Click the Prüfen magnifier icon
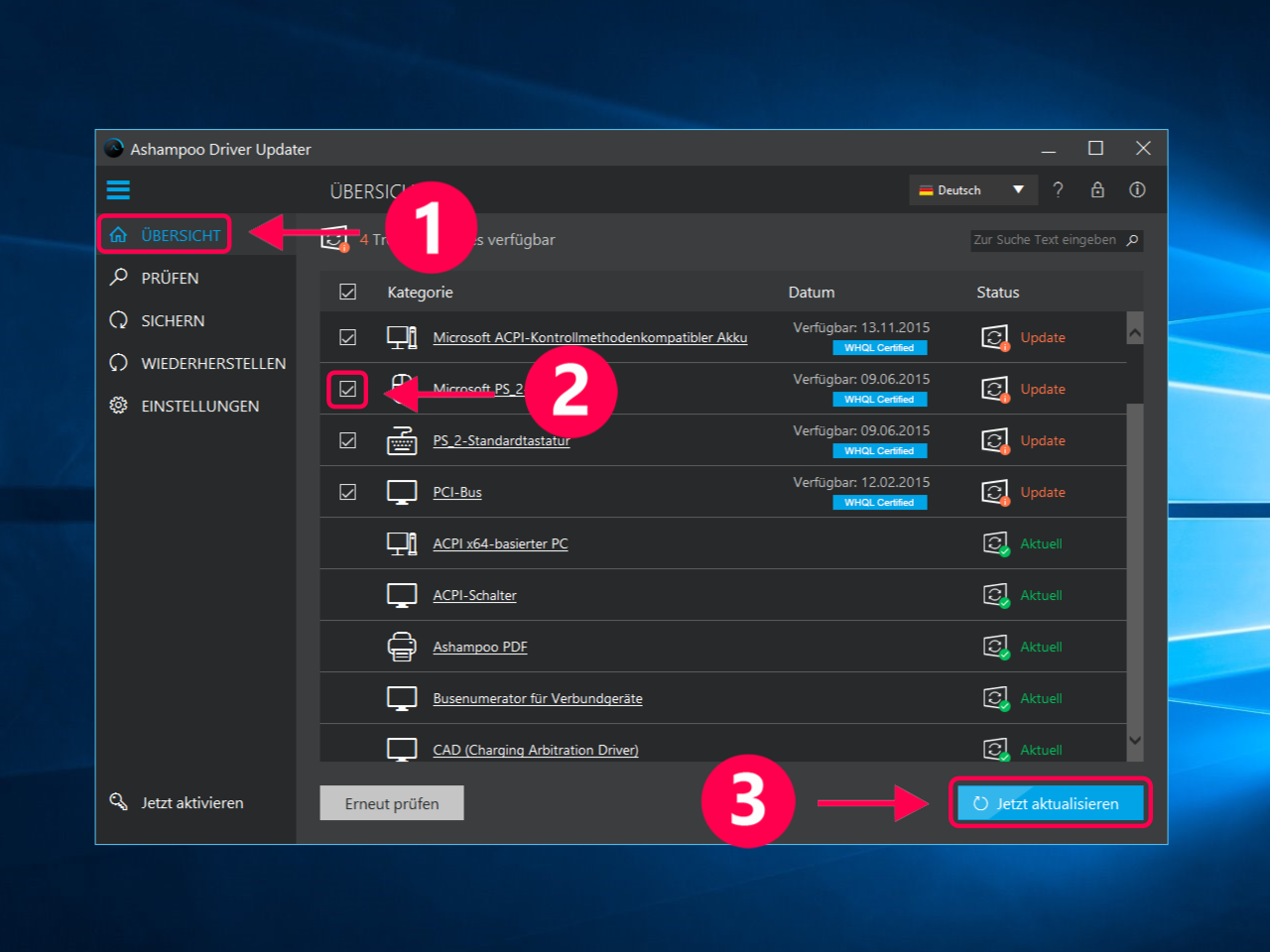 (118, 277)
